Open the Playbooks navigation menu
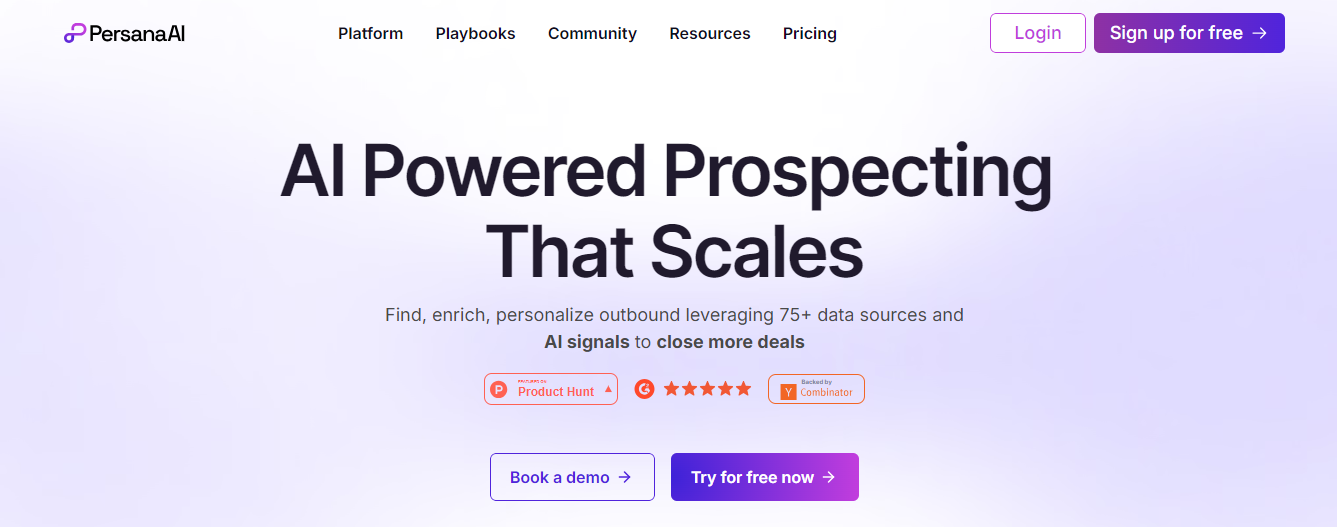The height and width of the screenshot is (527, 1337). coord(475,33)
